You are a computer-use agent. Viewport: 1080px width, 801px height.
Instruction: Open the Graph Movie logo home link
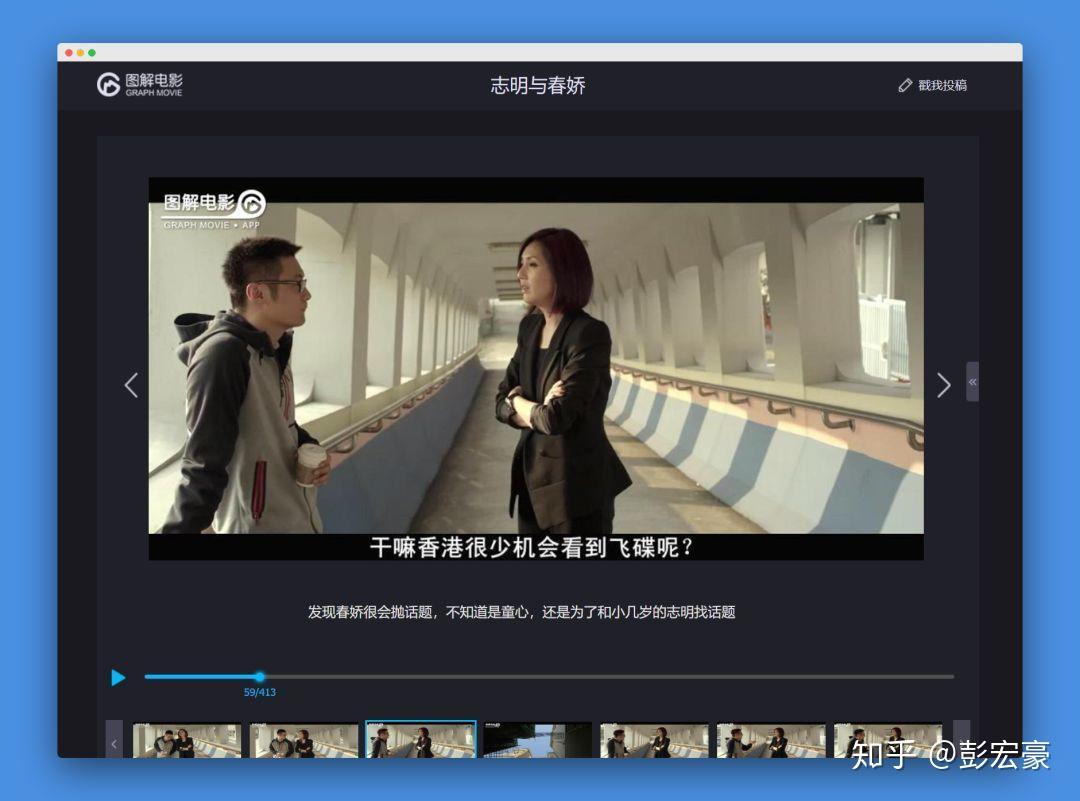click(x=140, y=85)
